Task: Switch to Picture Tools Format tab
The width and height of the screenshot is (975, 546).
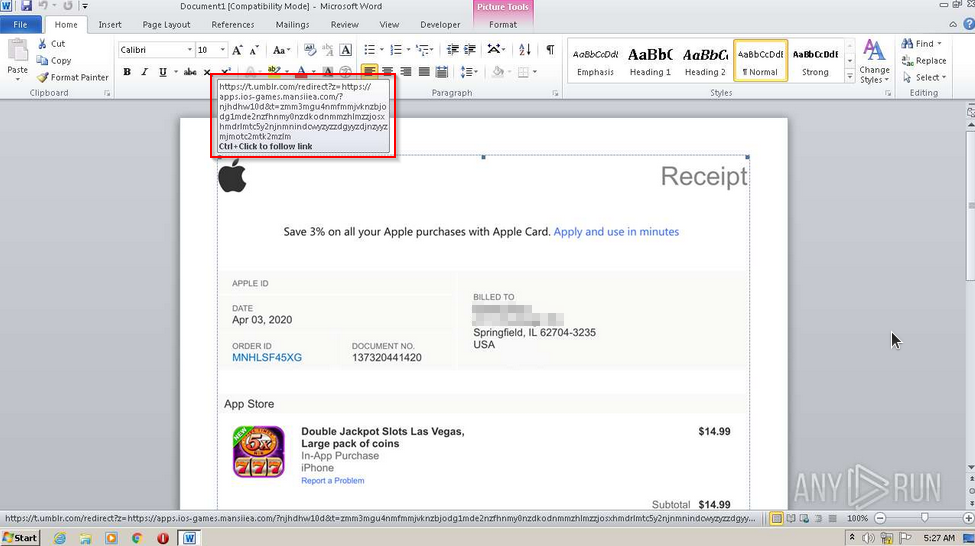Action: tap(502, 24)
